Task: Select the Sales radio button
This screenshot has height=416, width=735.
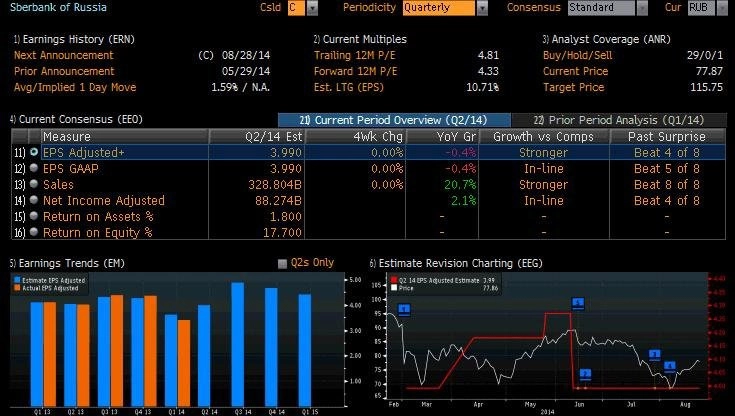Action: (x=34, y=184)
